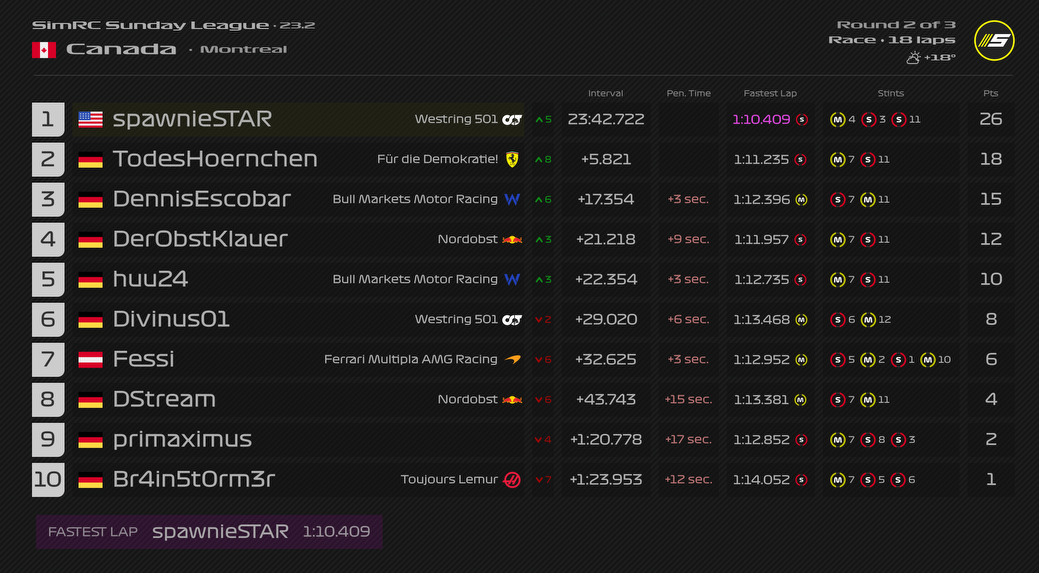
Task: Select the Interval column header
Action: tap(605, 93)
